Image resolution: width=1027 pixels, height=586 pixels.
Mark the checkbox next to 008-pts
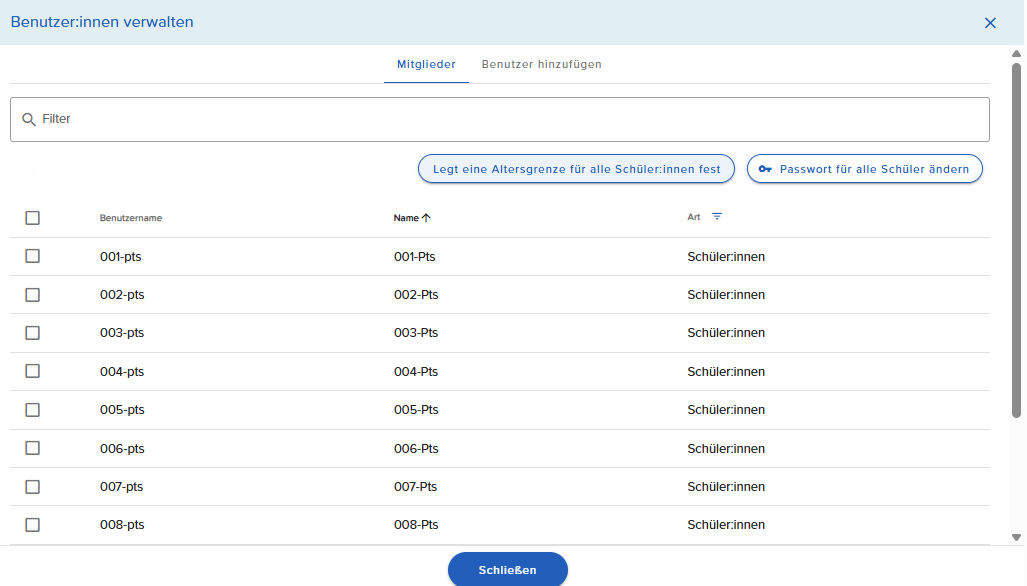33,525
